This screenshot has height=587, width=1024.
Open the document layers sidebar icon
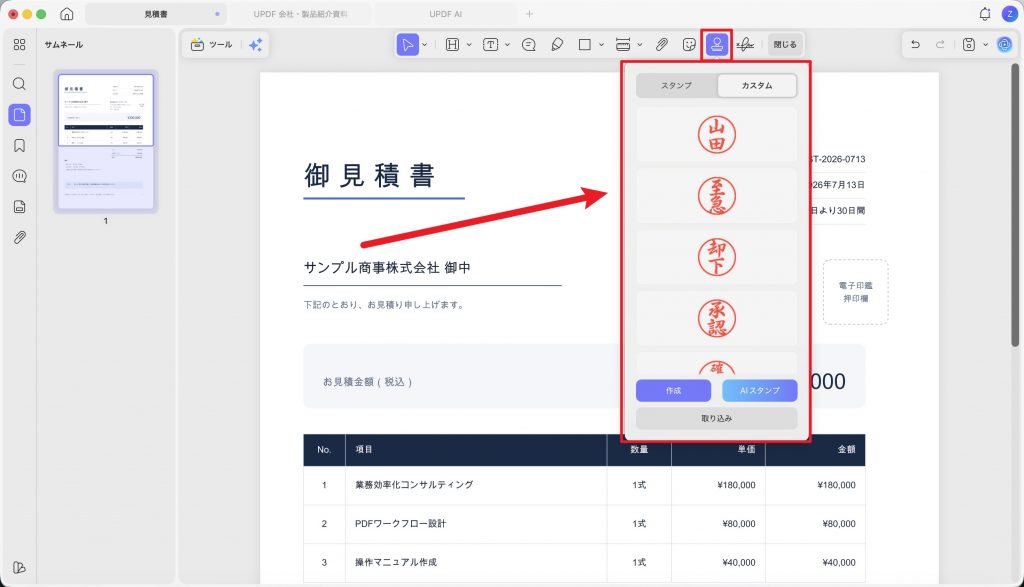click(x=20, y=207)
